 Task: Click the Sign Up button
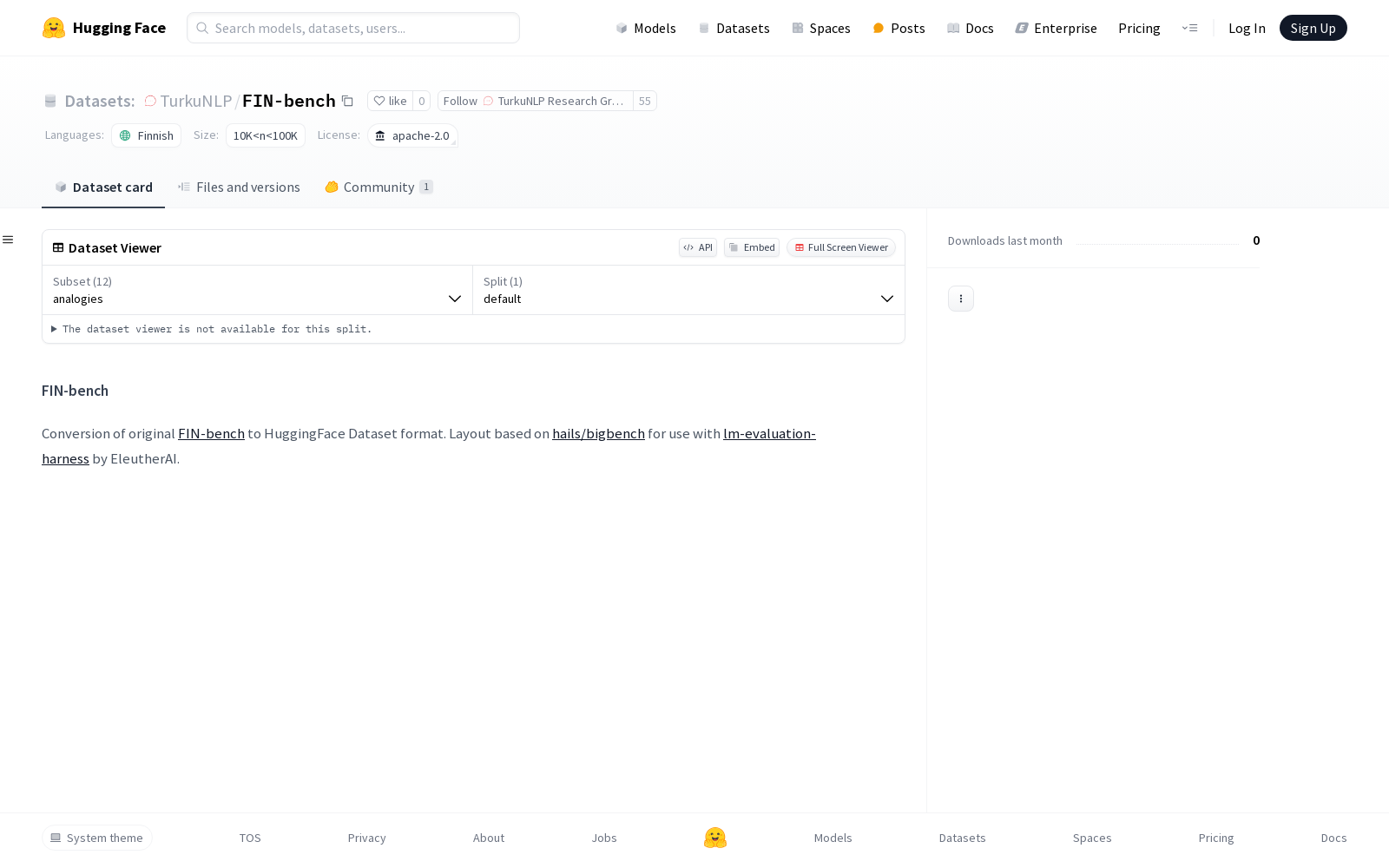(1313, 28)
